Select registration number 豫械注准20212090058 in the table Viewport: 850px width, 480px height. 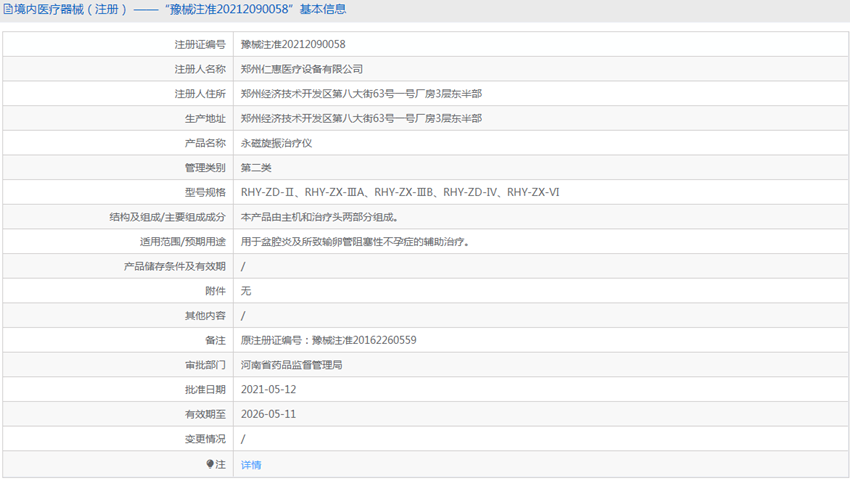click(293, 44)
